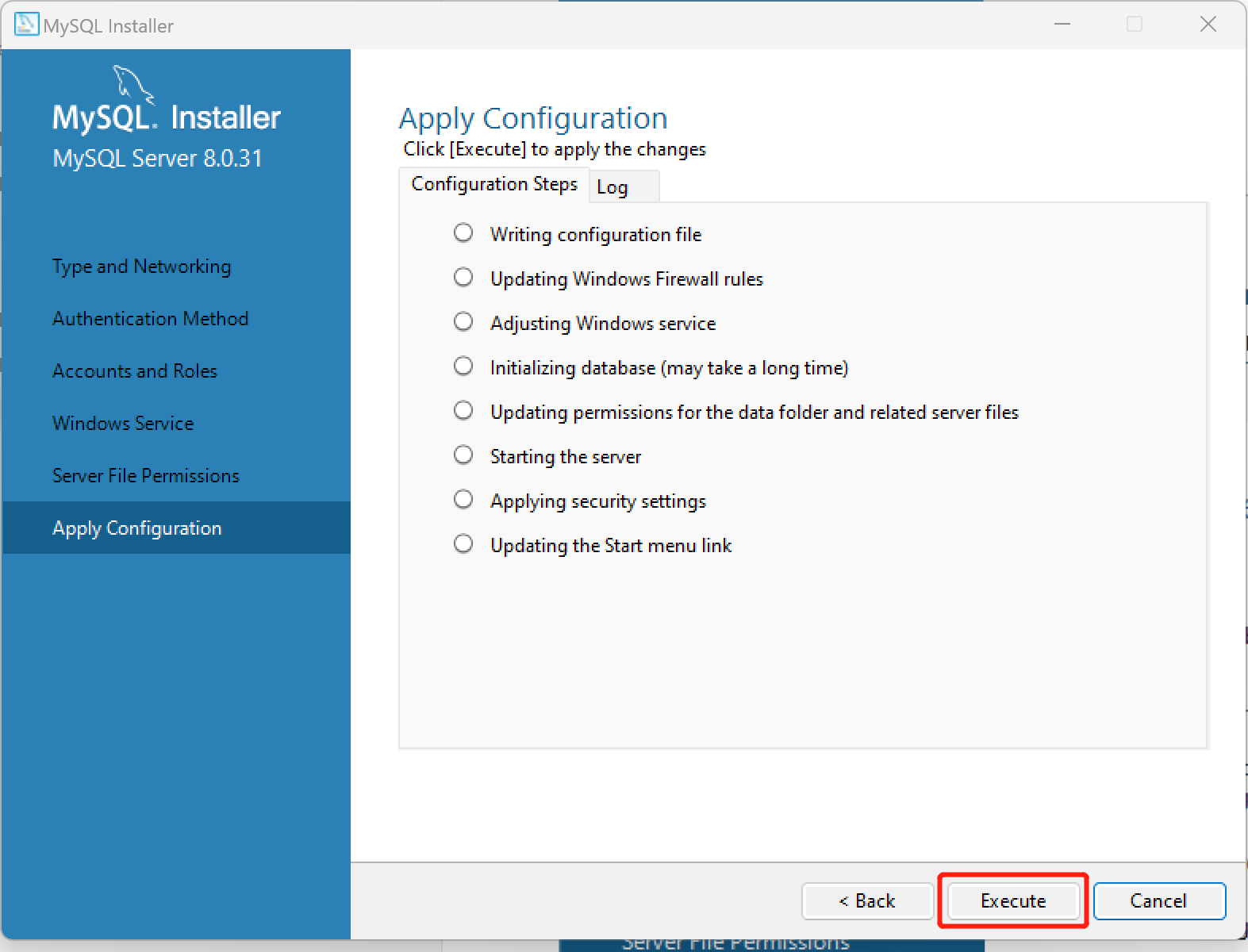The width and height of the screenshot is (1248, 952).
Task: Open Windows Service step in sidebar
Action: click(x=123, y=424)
